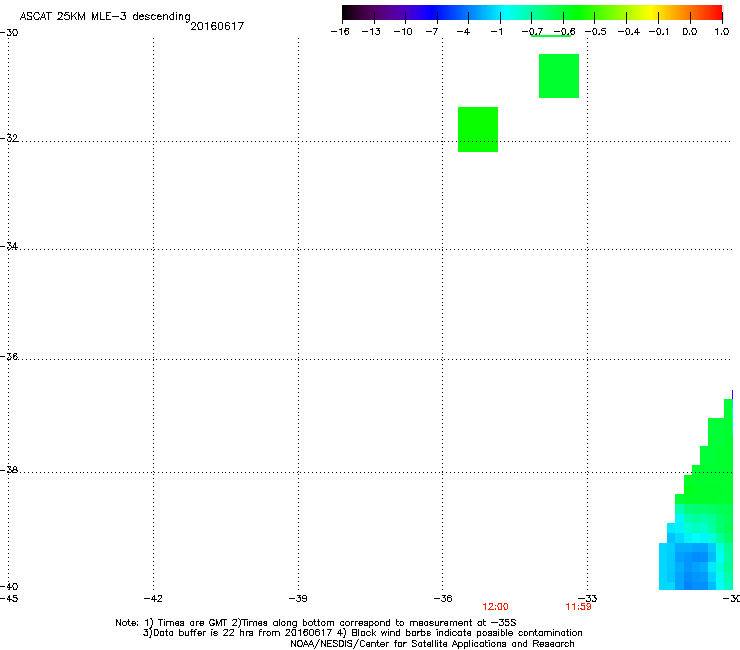
Task: Click the "-0.7" color bar label
Action: [532, 32]
